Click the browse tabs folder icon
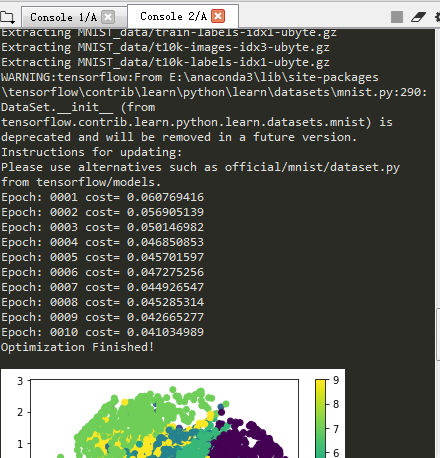The width and height of the screenshot is (440, 458). tap(7, 17)
